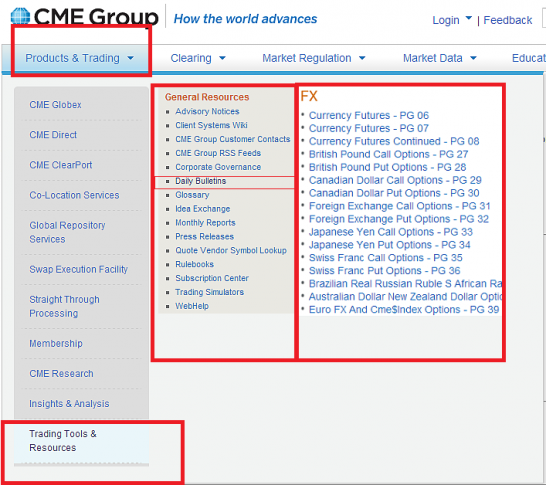546x485 pixels.
Task: Open Quote Vendor Symbol Lookup
Action: point(231,250)
